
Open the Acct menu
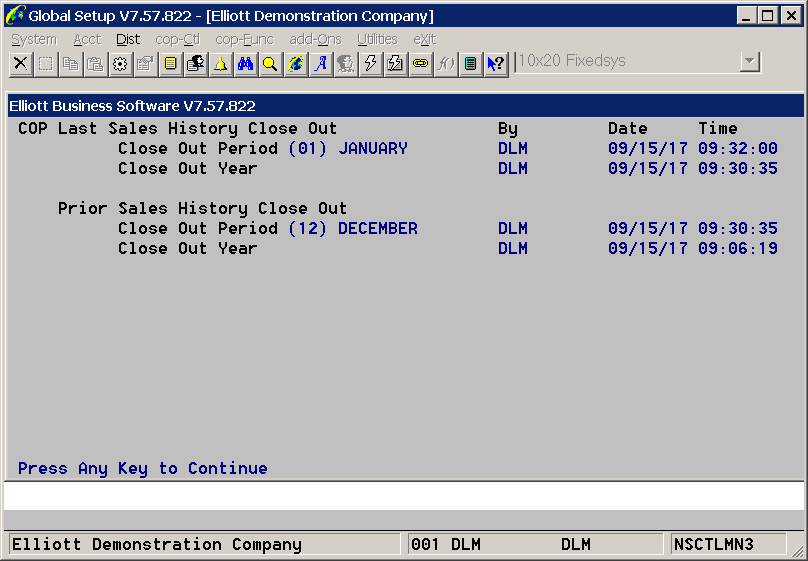pos(88,39)
